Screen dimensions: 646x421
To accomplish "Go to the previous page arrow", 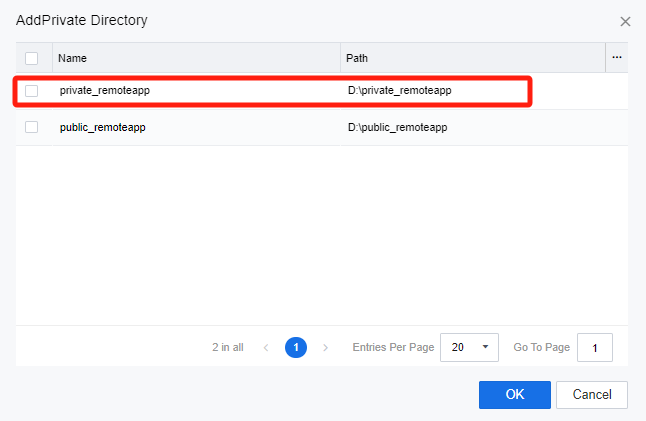I will (x=266, y=347).
